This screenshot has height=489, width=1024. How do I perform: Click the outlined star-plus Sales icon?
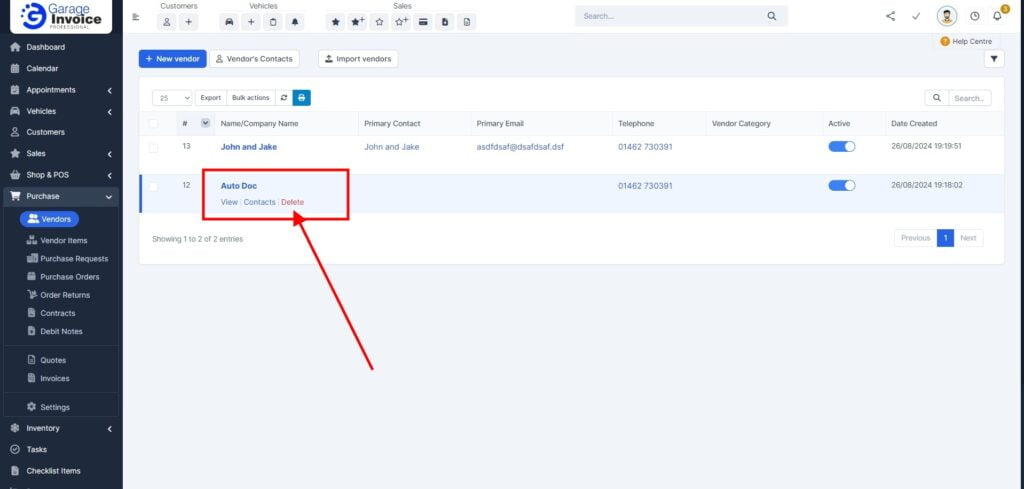[401, 22]
